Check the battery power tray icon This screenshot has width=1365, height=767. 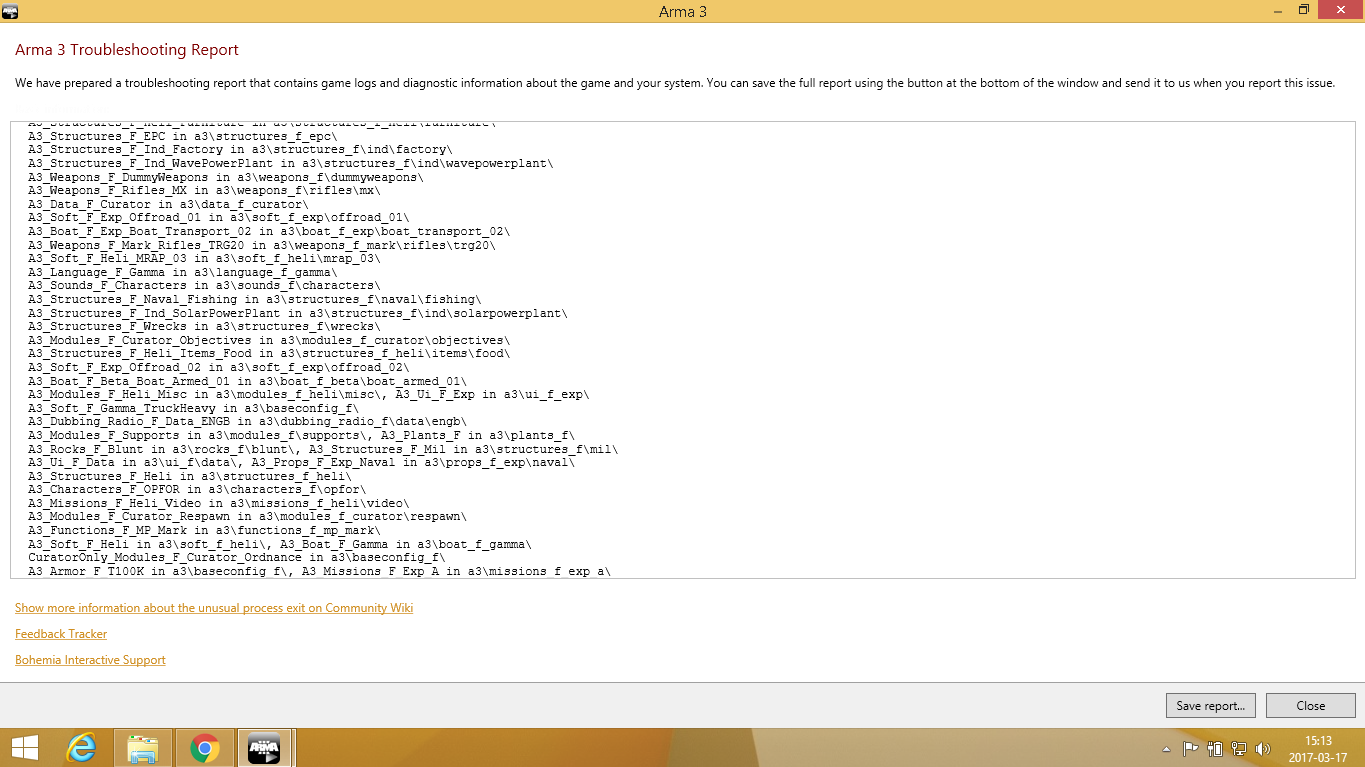point(1215,748)
